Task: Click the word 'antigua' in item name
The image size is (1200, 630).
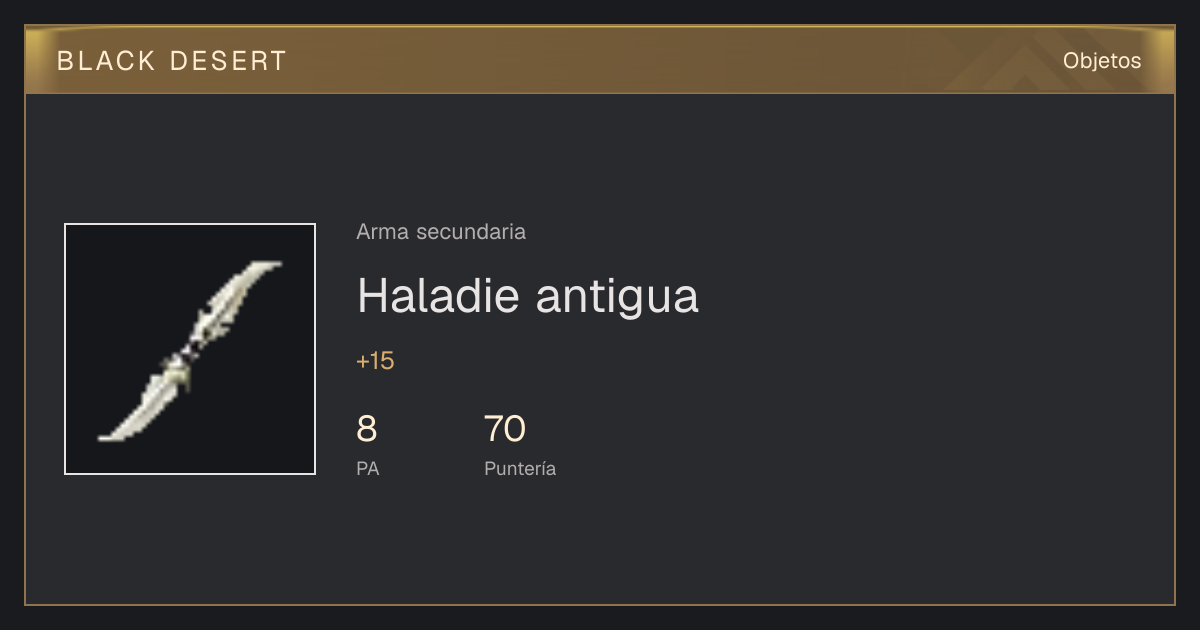Action: (617, 297)
